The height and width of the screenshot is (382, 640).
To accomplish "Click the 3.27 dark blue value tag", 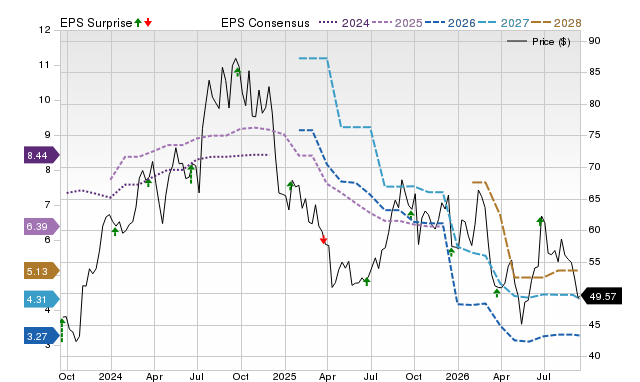I will click(x=42, y=336).
